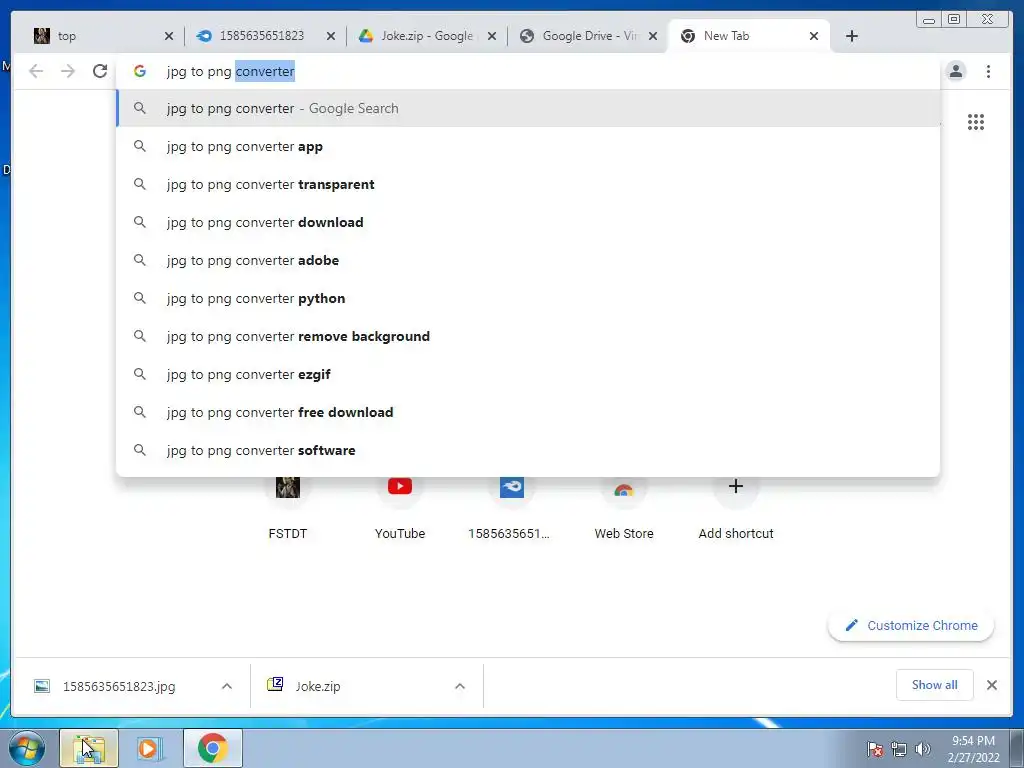Click the address bar search text
This screenshot has height=768, width=1024.
coord(231,71)
